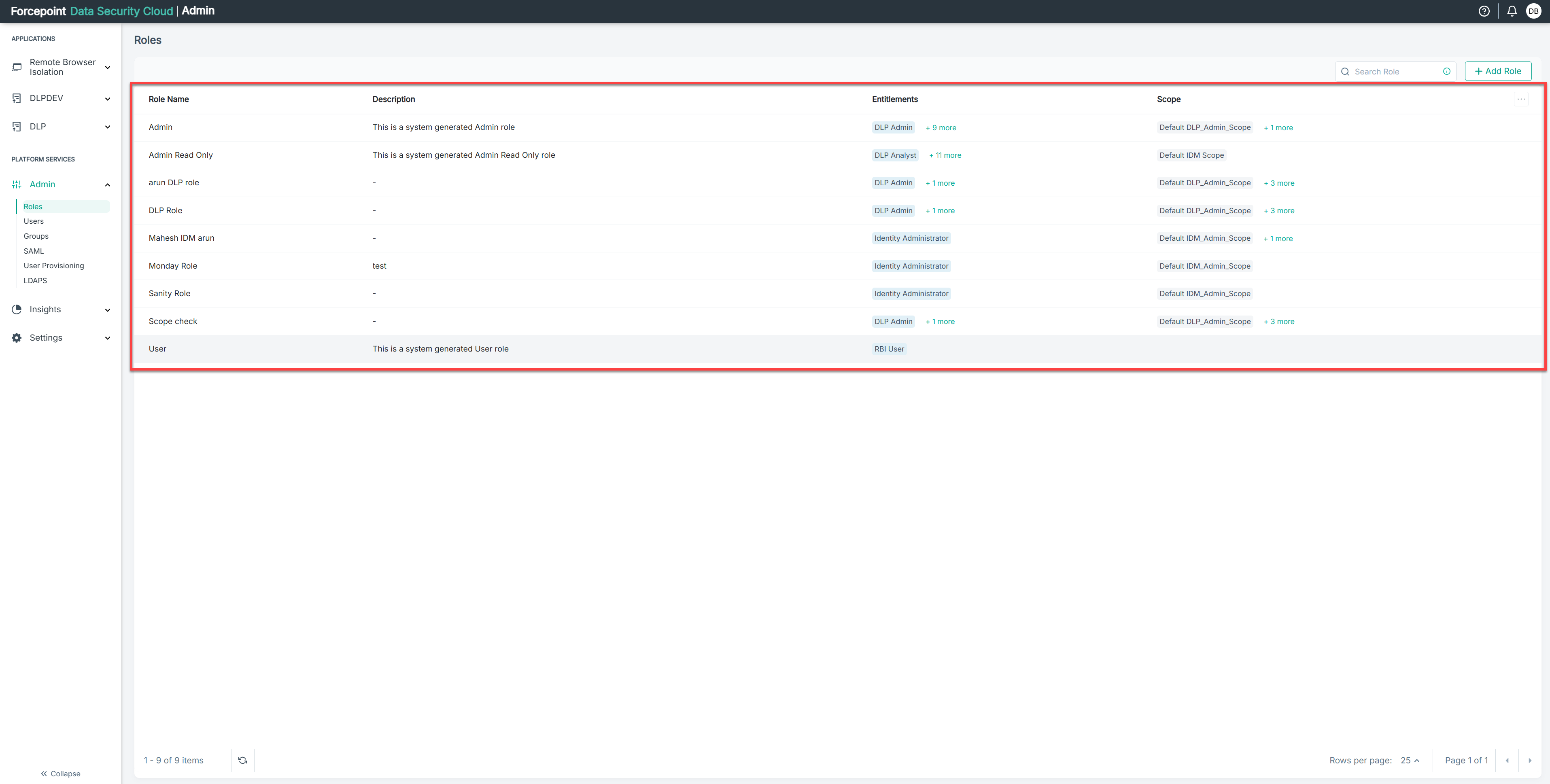
Task: Open the User Provisioning submenu item
Action: [53, 266]
